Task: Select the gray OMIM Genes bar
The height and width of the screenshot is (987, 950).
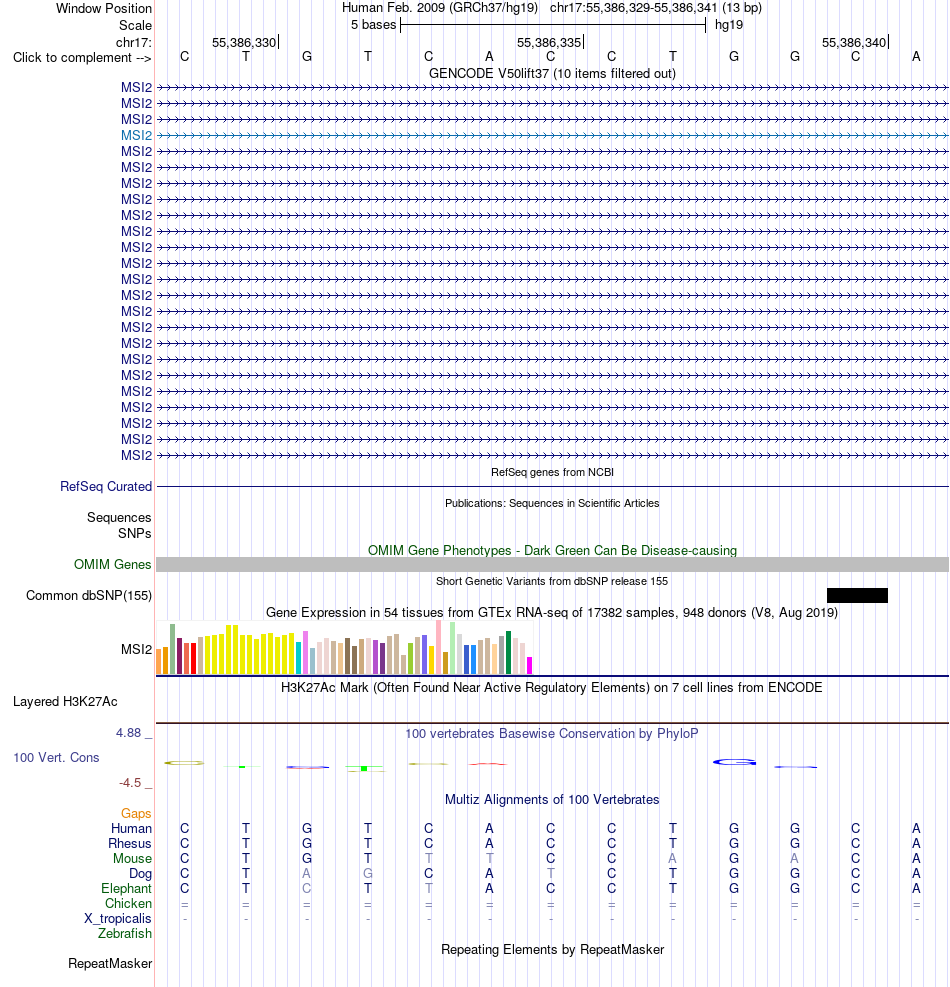Action: click(552, 565)
